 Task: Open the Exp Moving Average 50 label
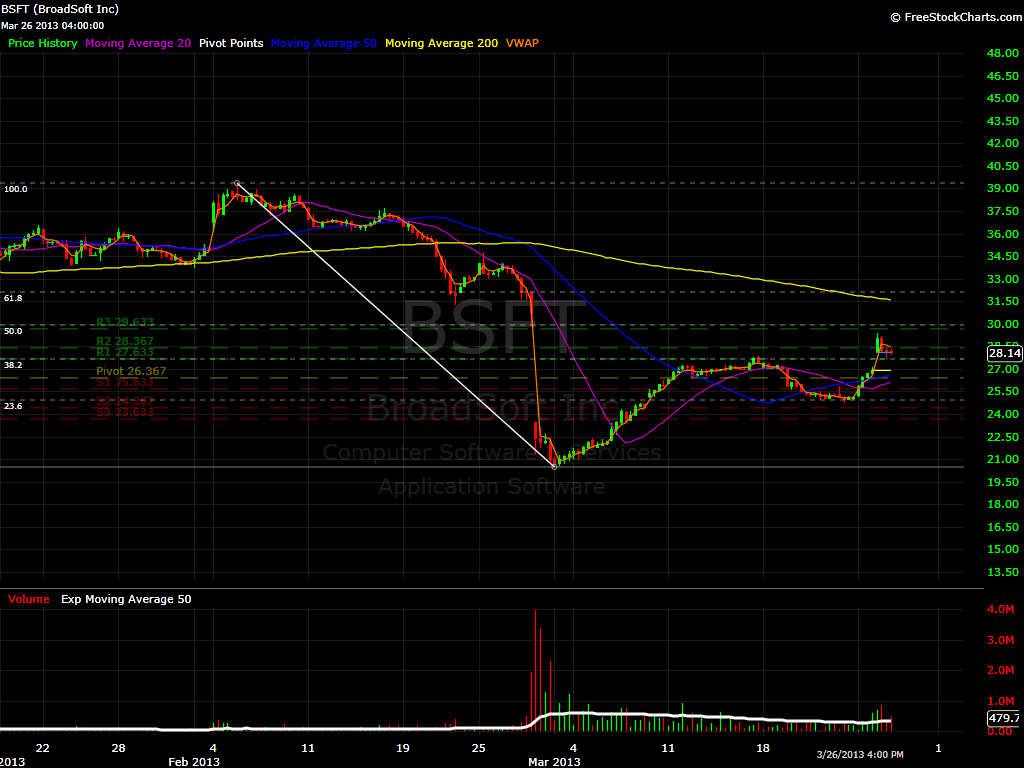pyautogui.click(x=124, y=599)
